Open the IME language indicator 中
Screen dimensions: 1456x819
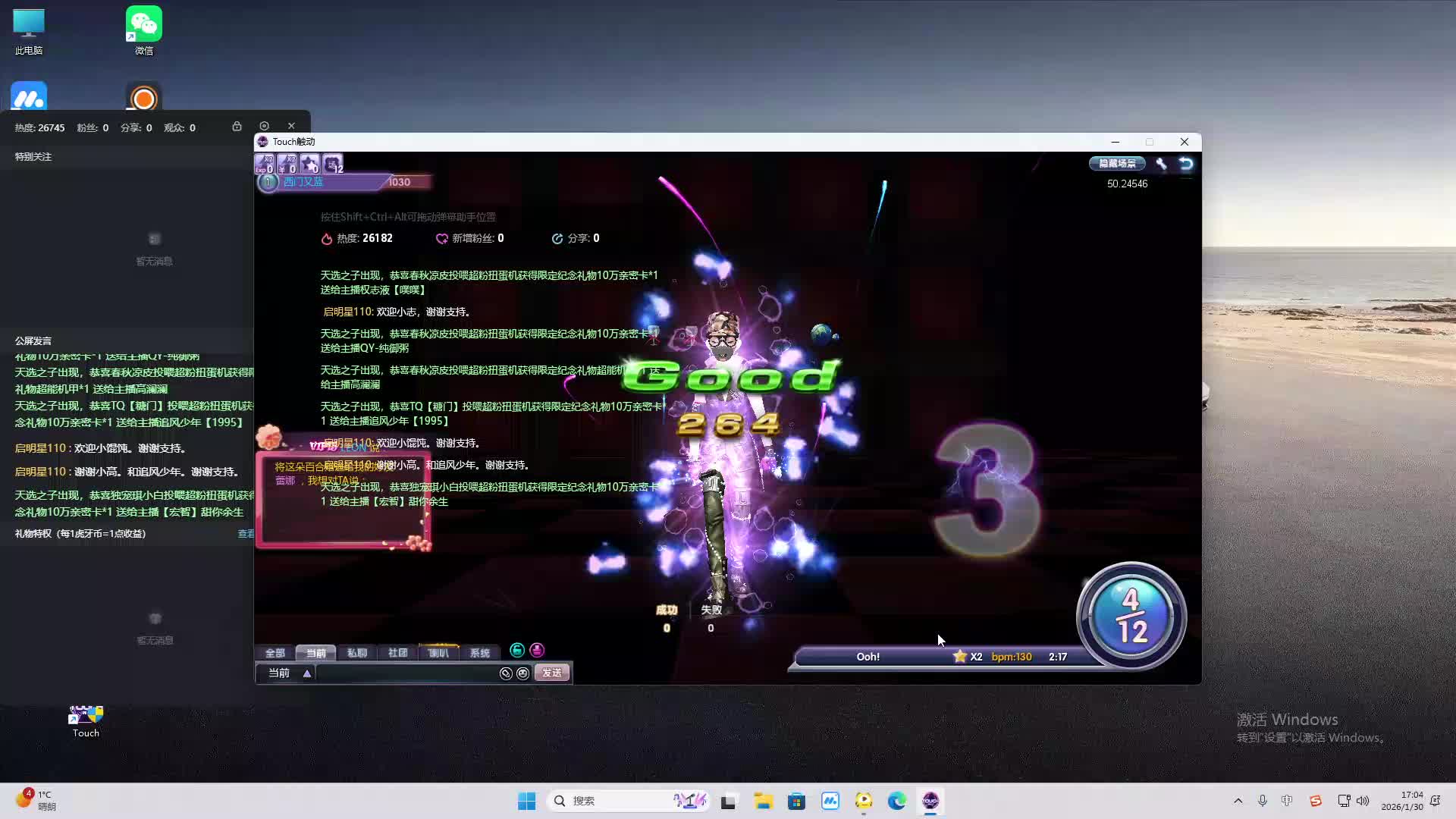1287,801
